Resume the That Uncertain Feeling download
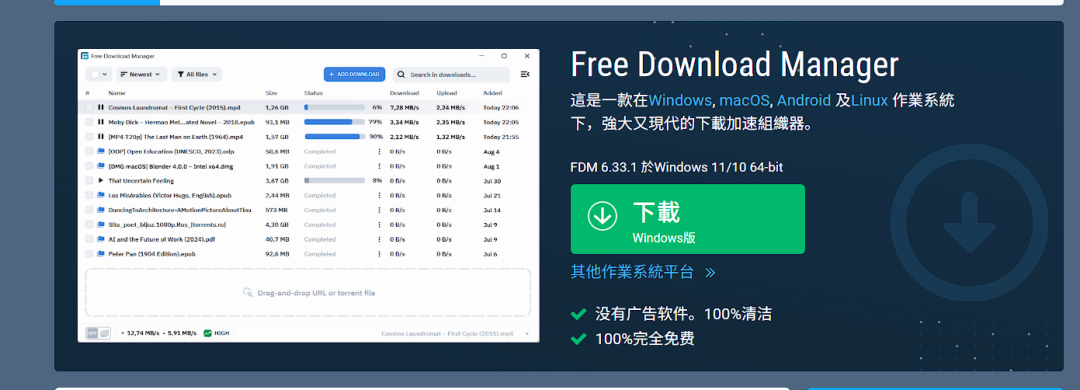This screenshot has height=390, width=1080. tap(101, 181)
